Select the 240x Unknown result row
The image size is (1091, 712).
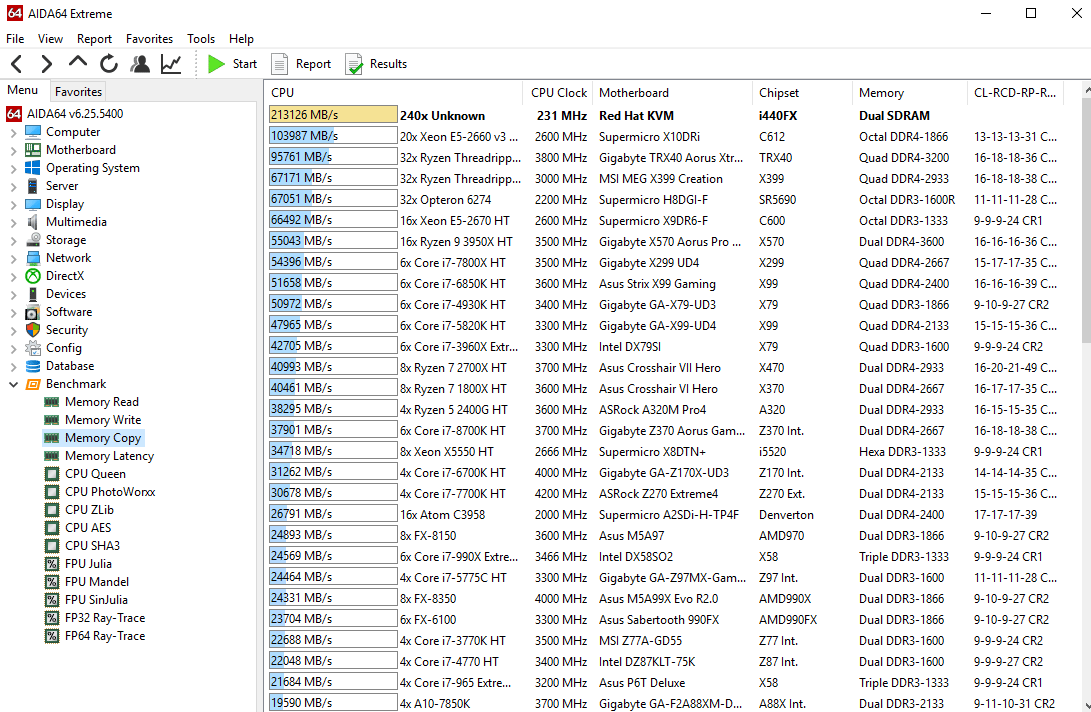pyautogui.click(x=664, y=116)
